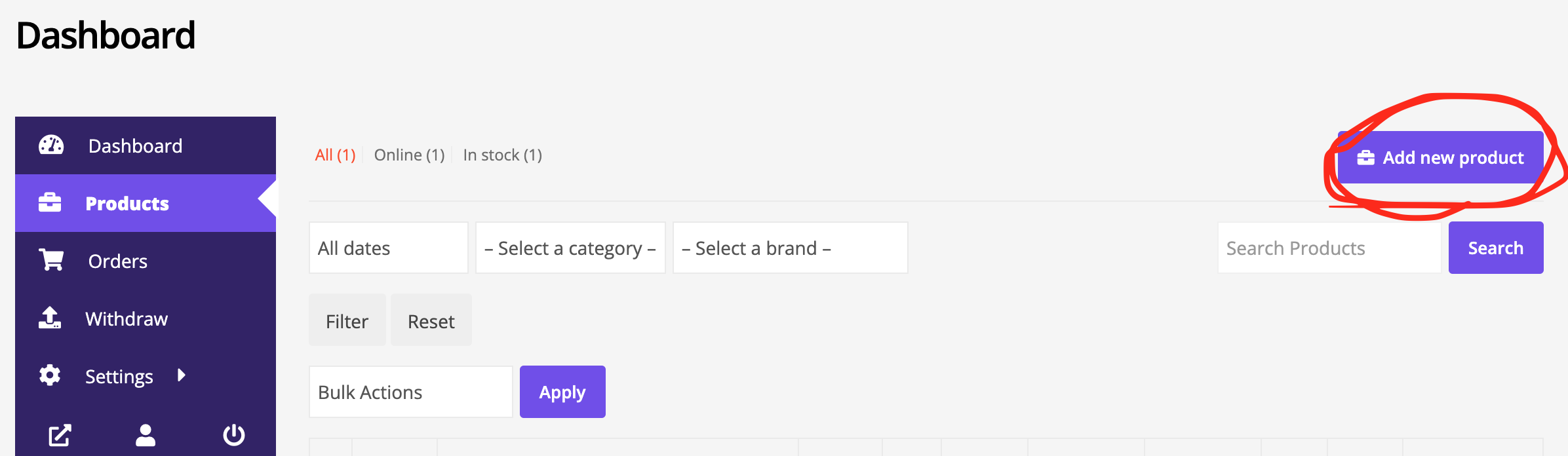Open the Bulk Actions dropdown
Viewport: 1568px width, 456px height.
(x=411, y=392)
